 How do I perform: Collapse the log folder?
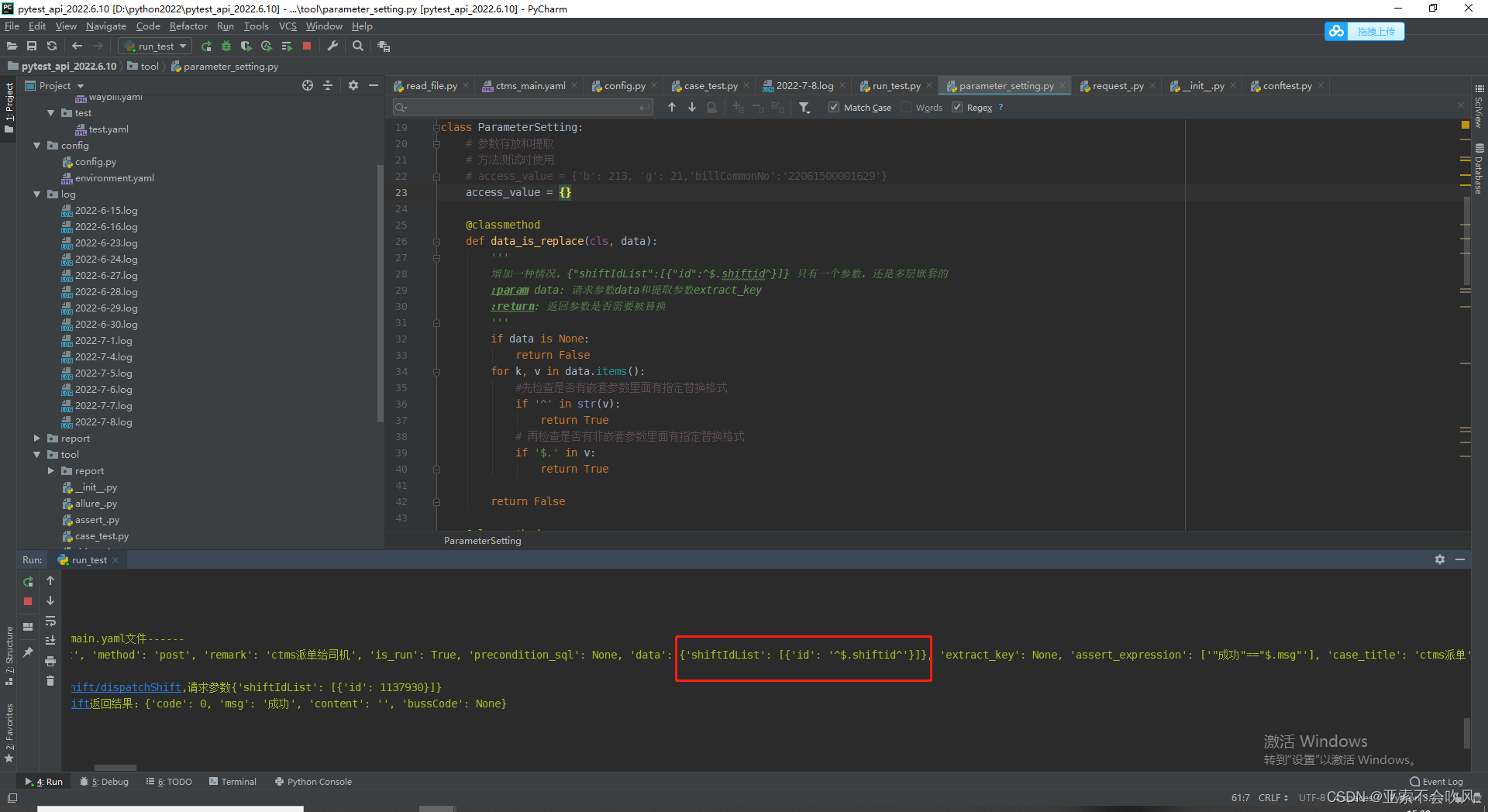click(36, 194)
